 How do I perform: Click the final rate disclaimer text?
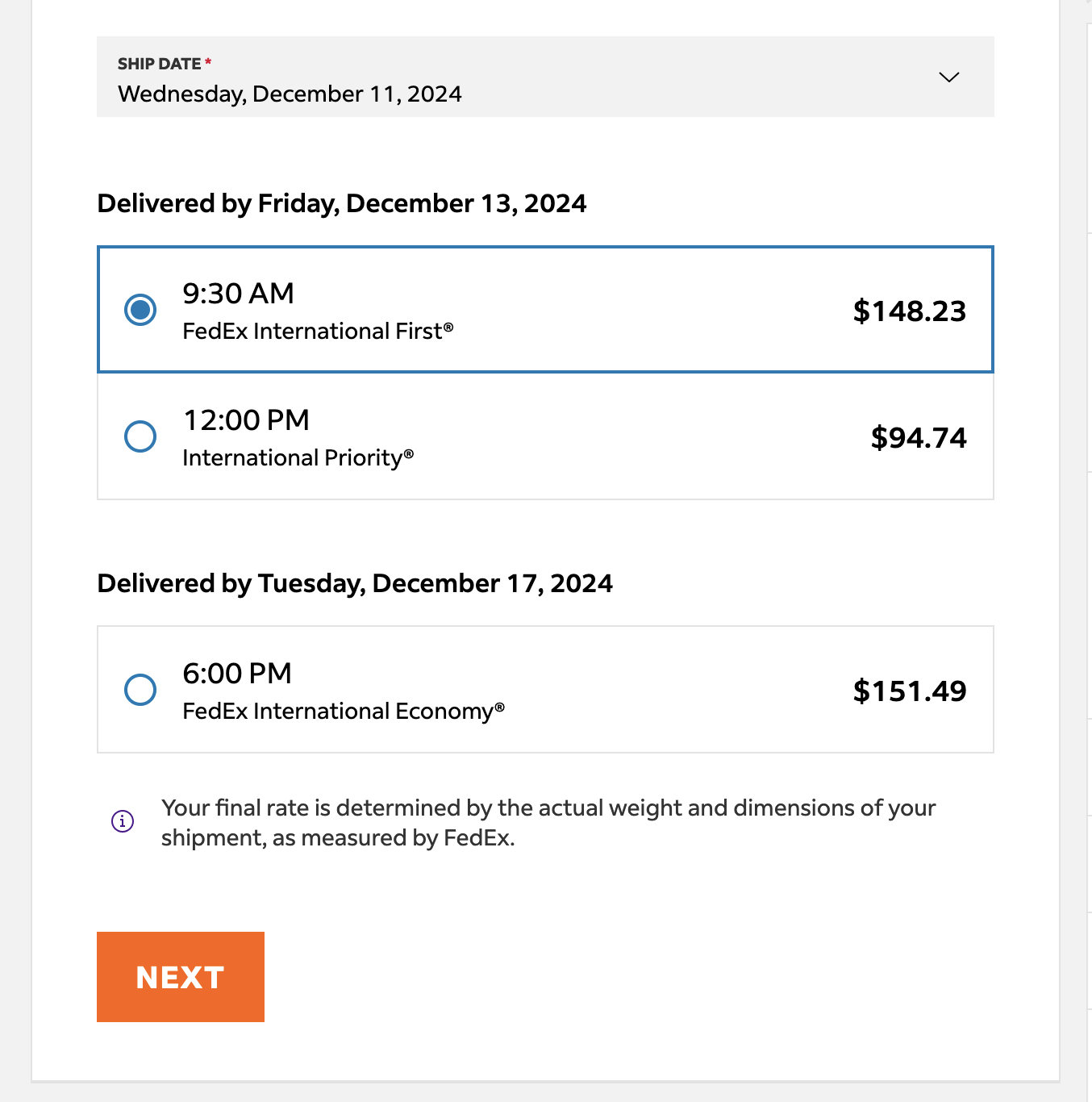click(x=548, y=823)
